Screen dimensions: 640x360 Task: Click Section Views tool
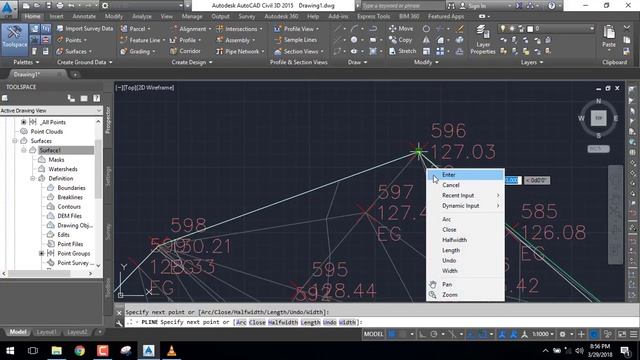point(299,51)
